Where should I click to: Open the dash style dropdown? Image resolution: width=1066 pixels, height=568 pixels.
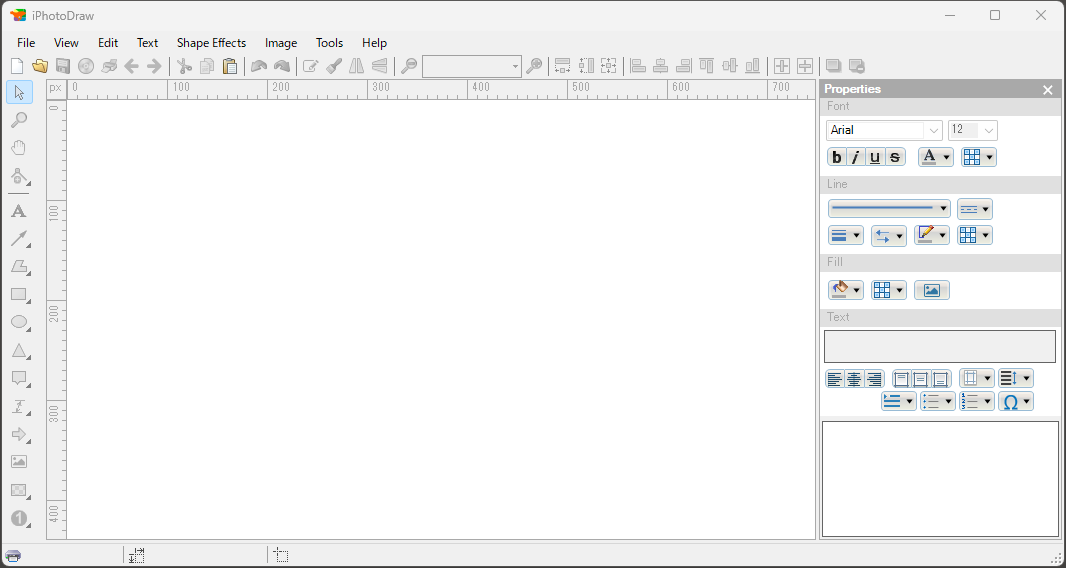(x=974, y=209)
